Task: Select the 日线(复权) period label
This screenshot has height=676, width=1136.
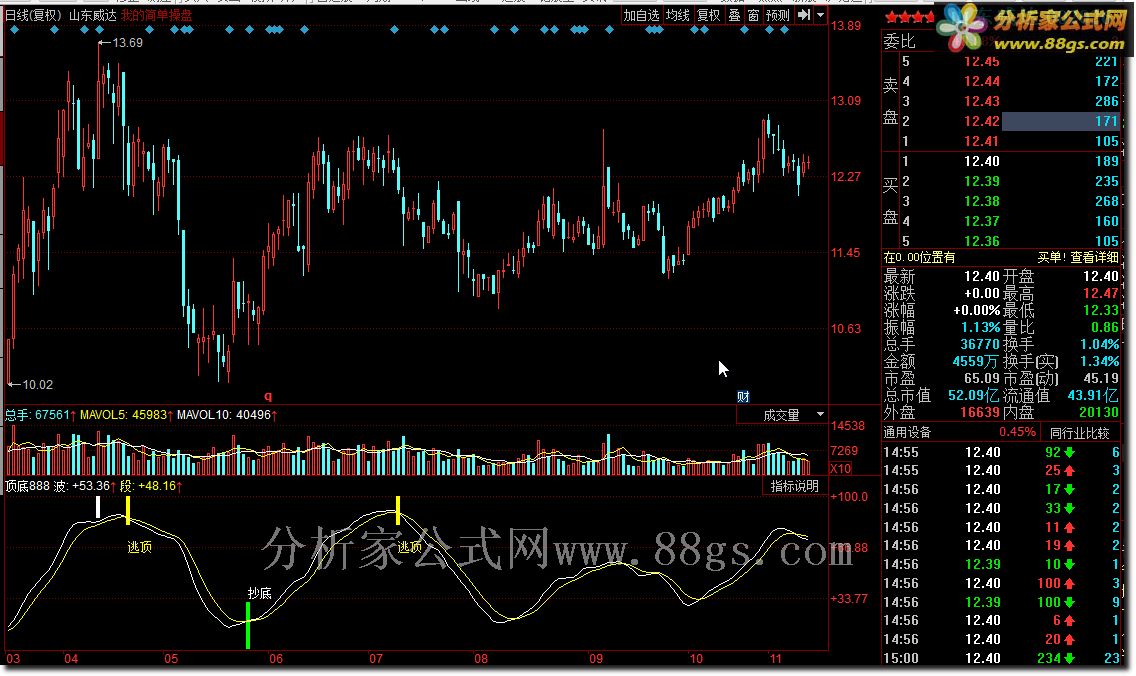Action: [33, 14]
